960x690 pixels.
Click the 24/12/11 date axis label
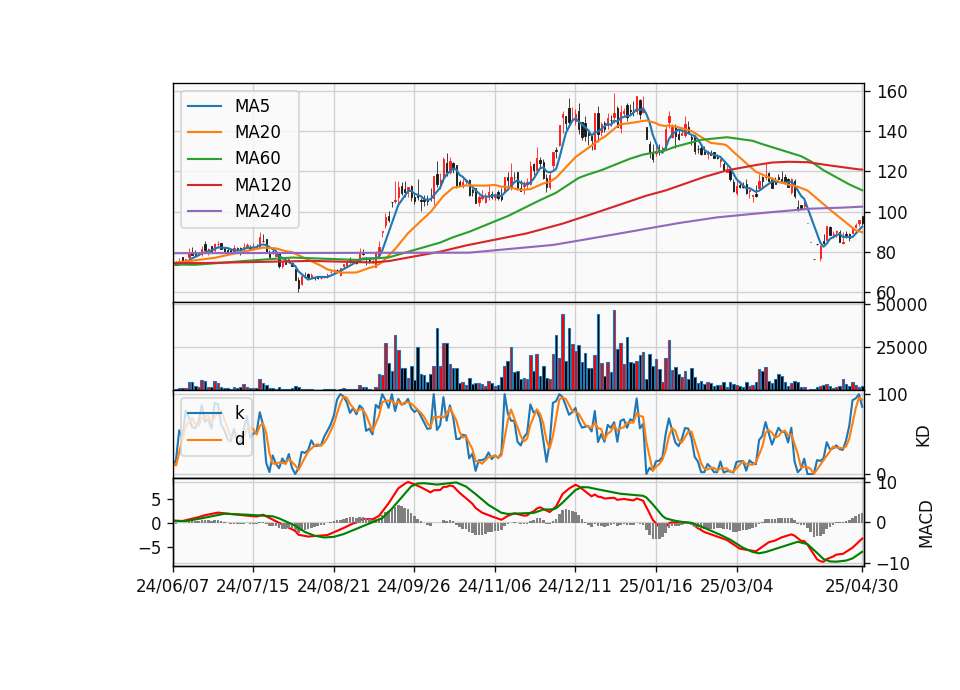575,586
